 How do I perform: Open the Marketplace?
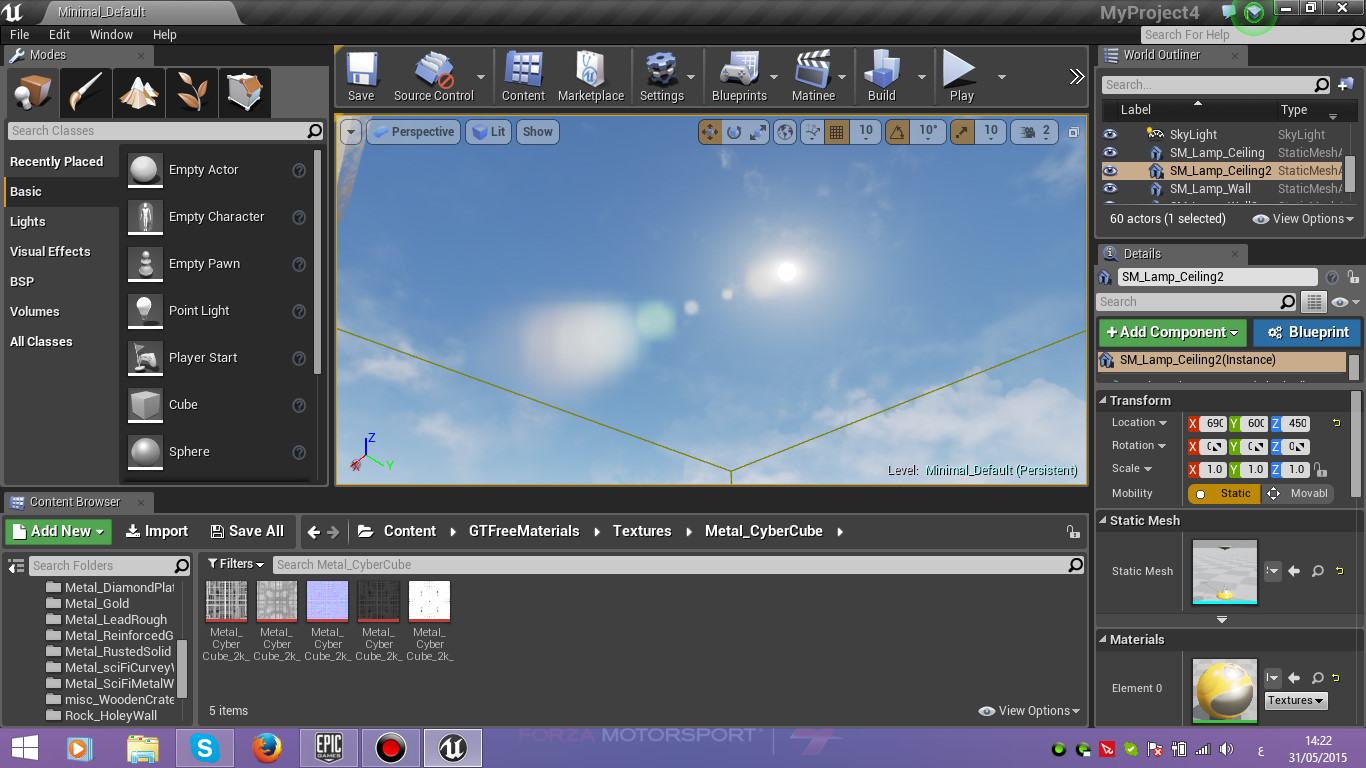[x=590, y=76]
